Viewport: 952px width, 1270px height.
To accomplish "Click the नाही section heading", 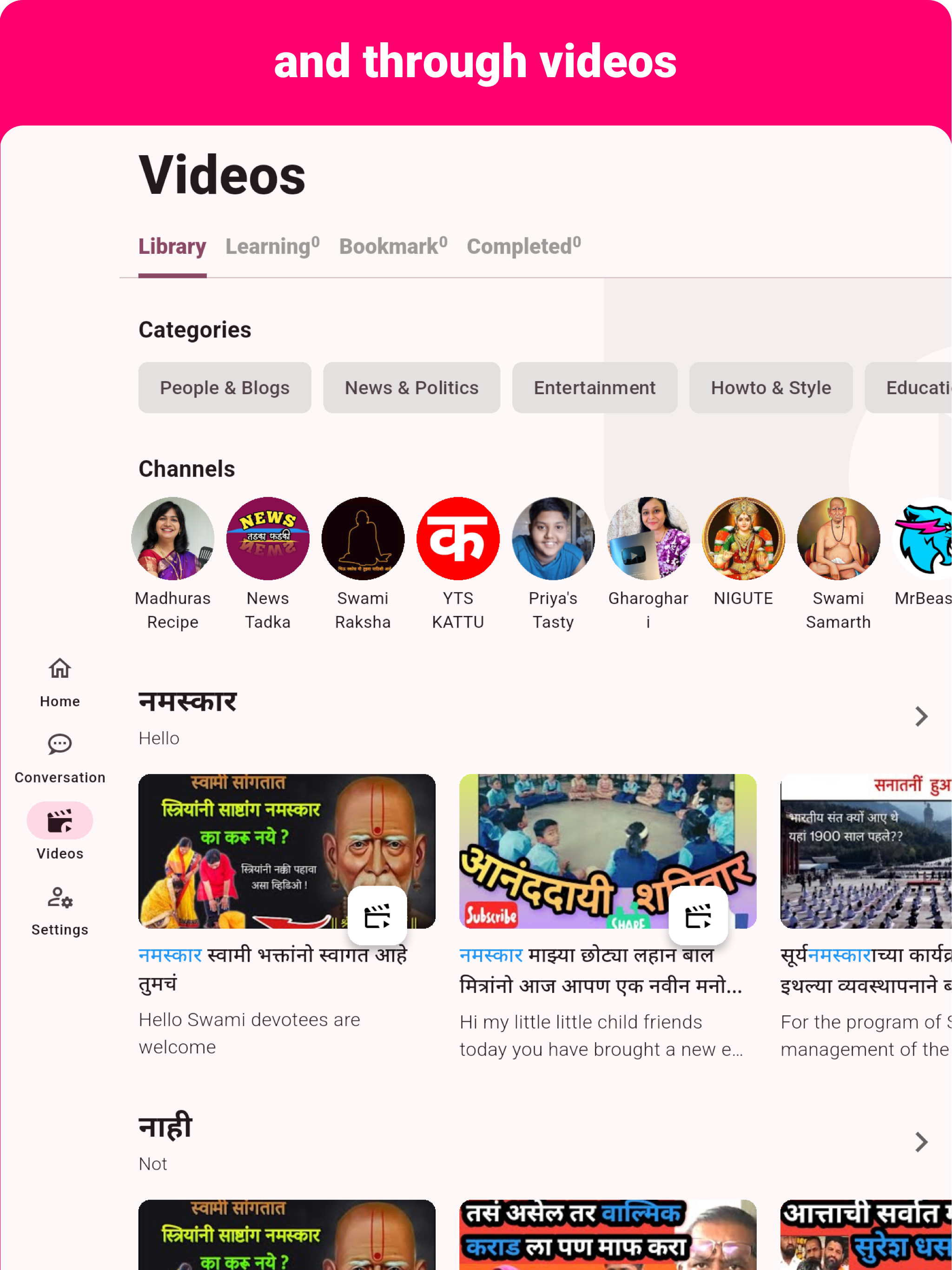I will click(165, 1126).
